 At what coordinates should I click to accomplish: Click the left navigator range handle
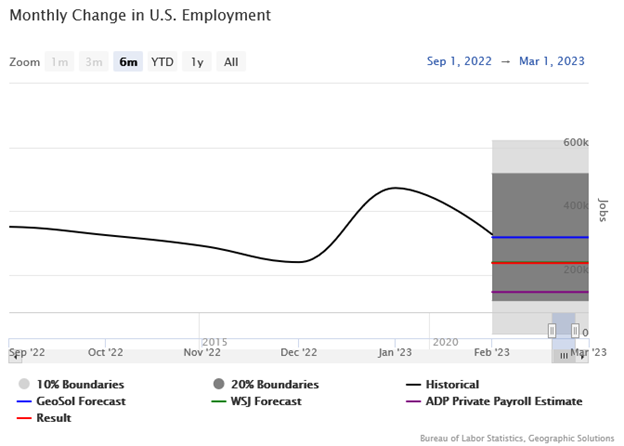click(x=552, y=330)
